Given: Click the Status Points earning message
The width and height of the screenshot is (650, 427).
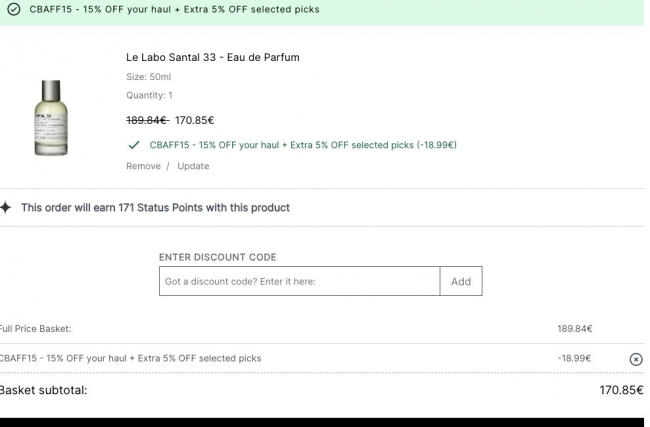Looking at the screenshot, I should [155, 207].
